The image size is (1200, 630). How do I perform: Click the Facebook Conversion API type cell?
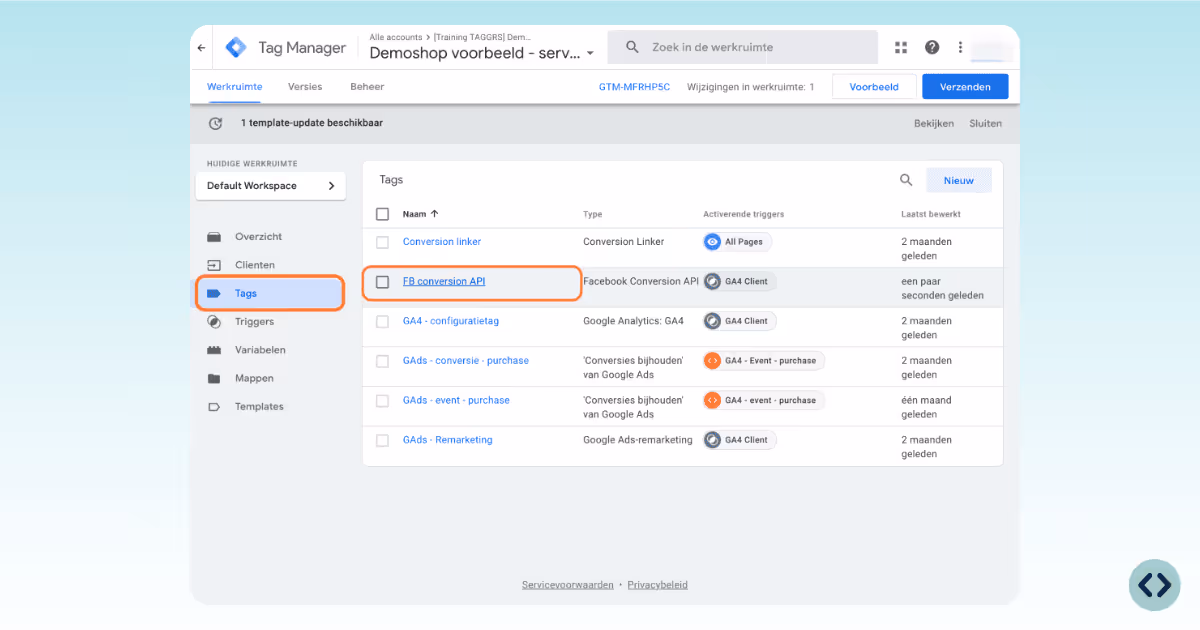[x=641, y=282]
